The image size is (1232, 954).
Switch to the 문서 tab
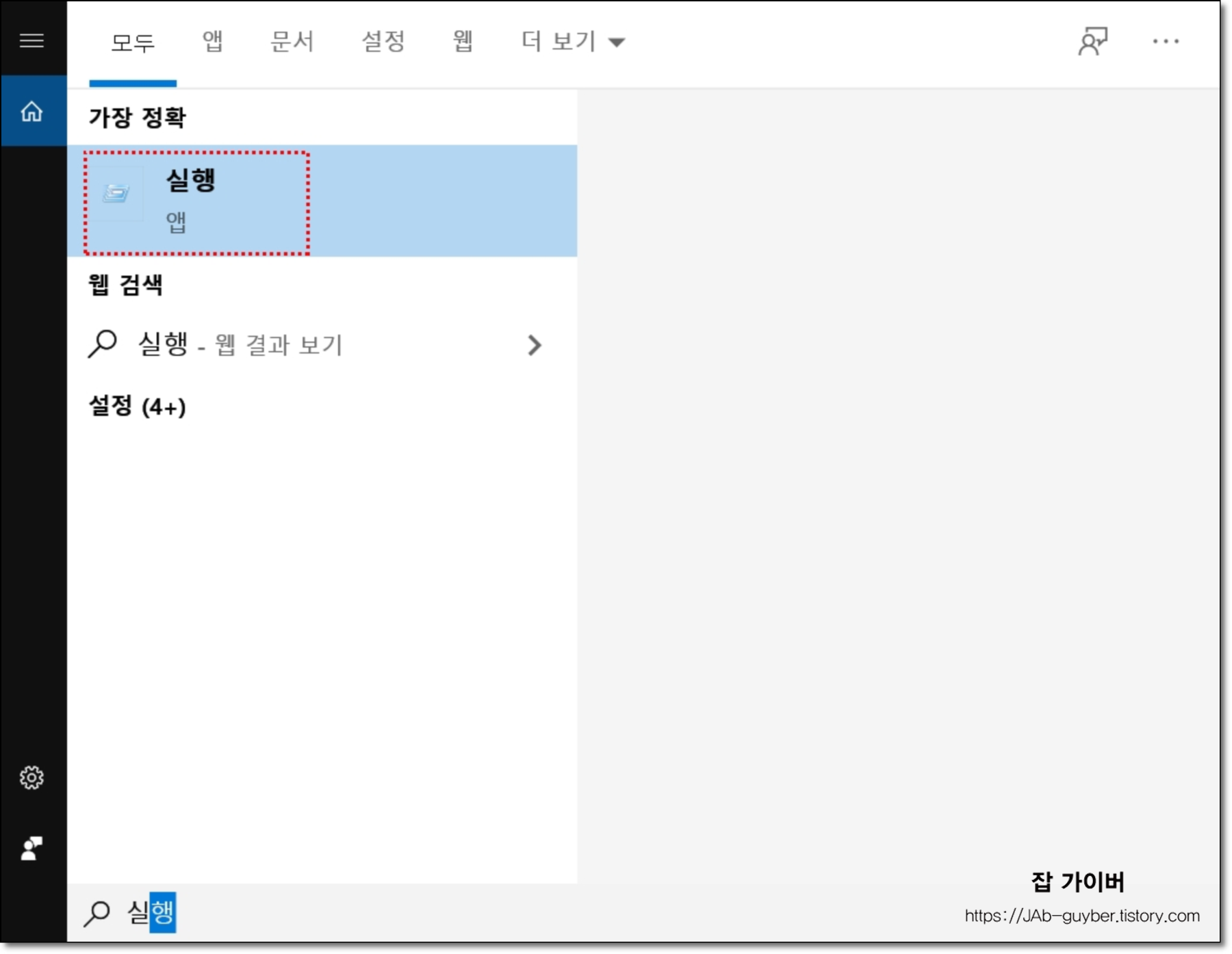click(x=290, y=41)
